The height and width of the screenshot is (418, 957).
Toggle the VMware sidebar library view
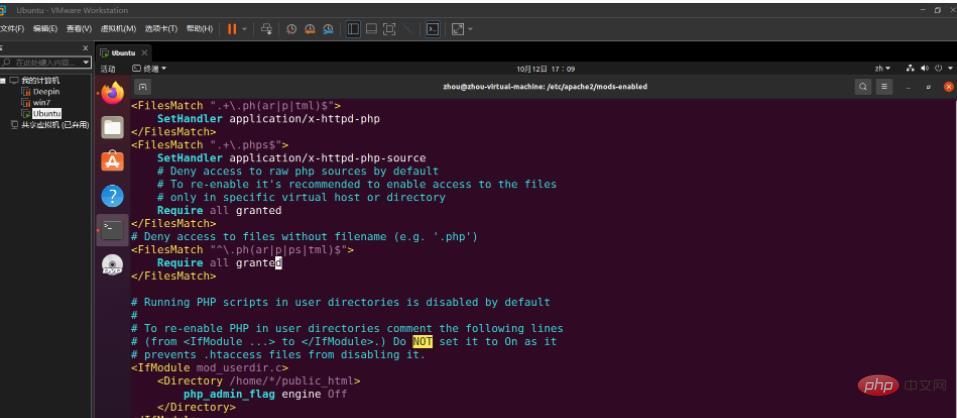[x=354, y=29]
